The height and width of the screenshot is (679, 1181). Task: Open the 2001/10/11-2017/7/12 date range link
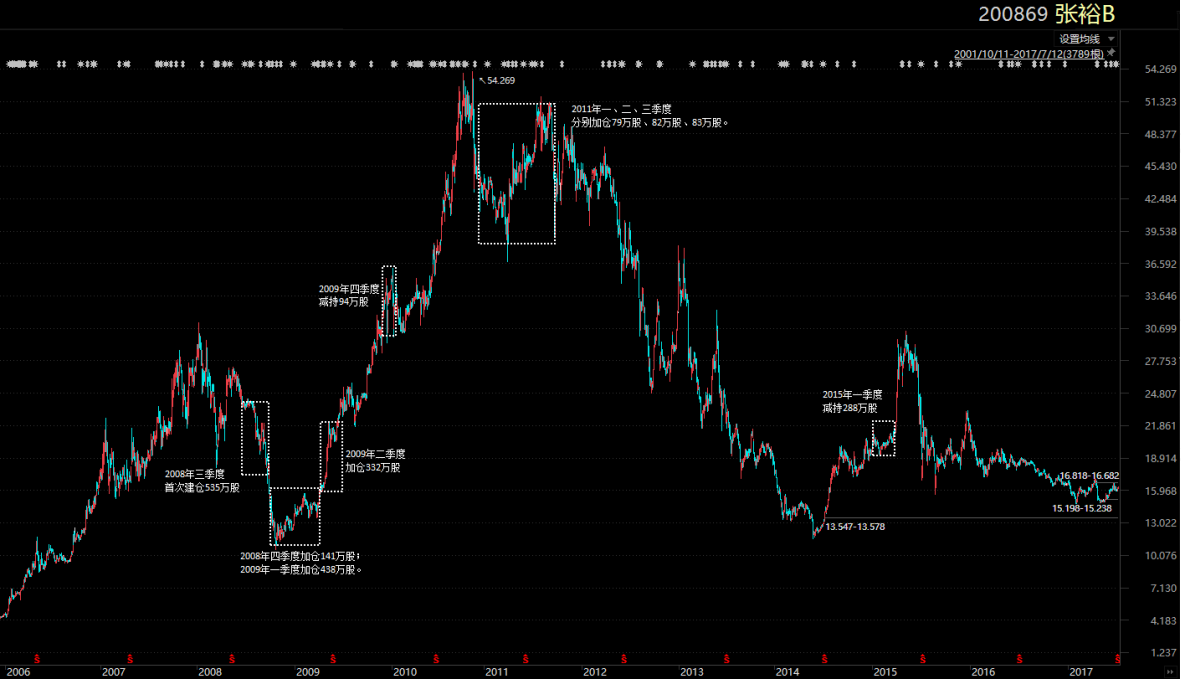[x=1028, y=54]
